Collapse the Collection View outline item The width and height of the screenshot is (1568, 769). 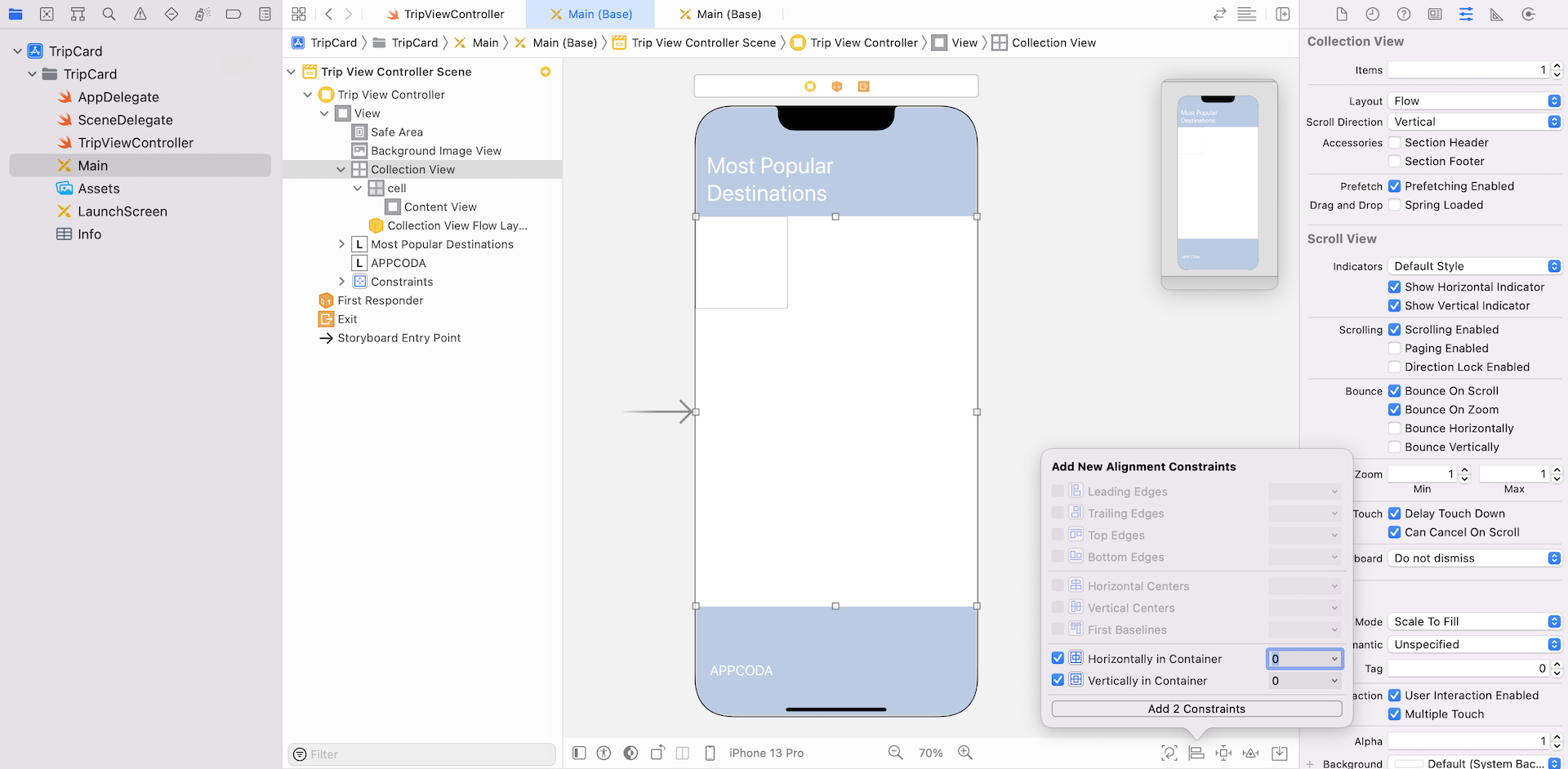point(341,170)
